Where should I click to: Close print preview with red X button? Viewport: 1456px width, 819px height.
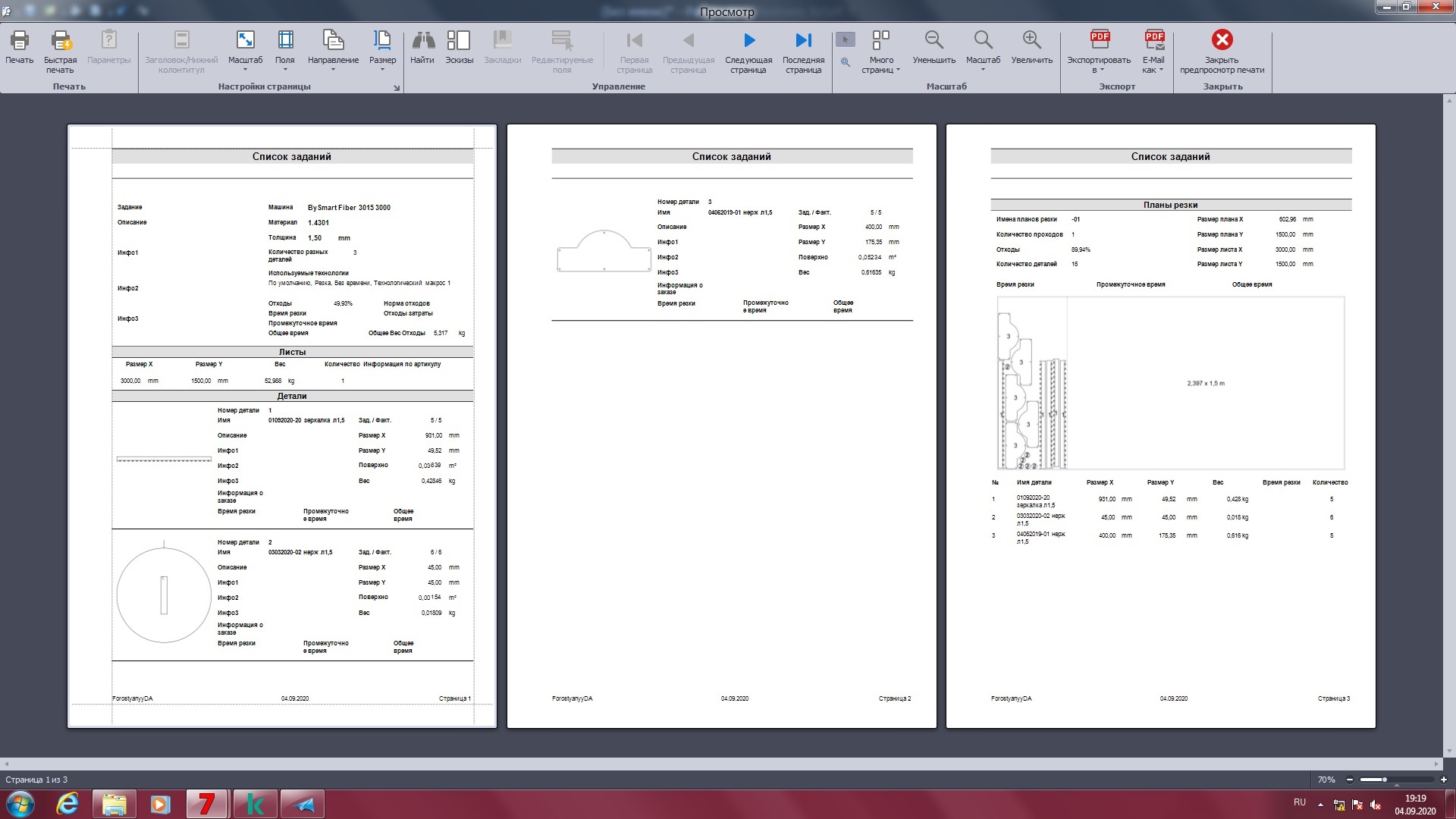click(x=1222, y=40)
